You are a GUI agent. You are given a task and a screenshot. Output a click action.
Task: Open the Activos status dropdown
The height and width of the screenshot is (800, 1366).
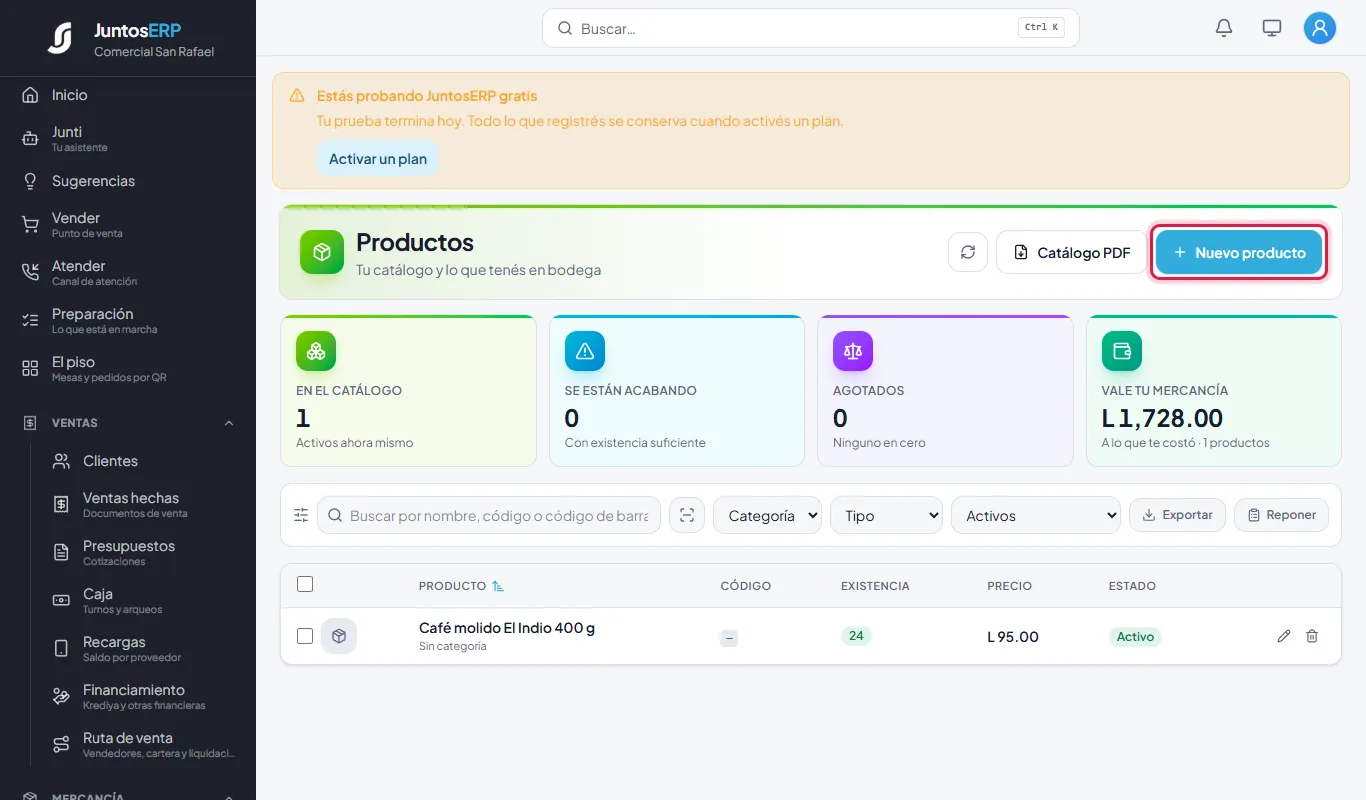[x=1036, y=515]
